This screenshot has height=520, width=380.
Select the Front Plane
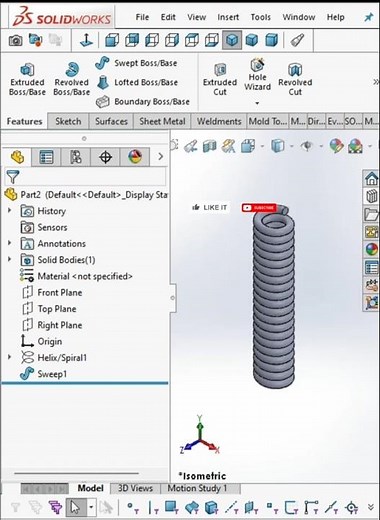click(x=52, y=292)
